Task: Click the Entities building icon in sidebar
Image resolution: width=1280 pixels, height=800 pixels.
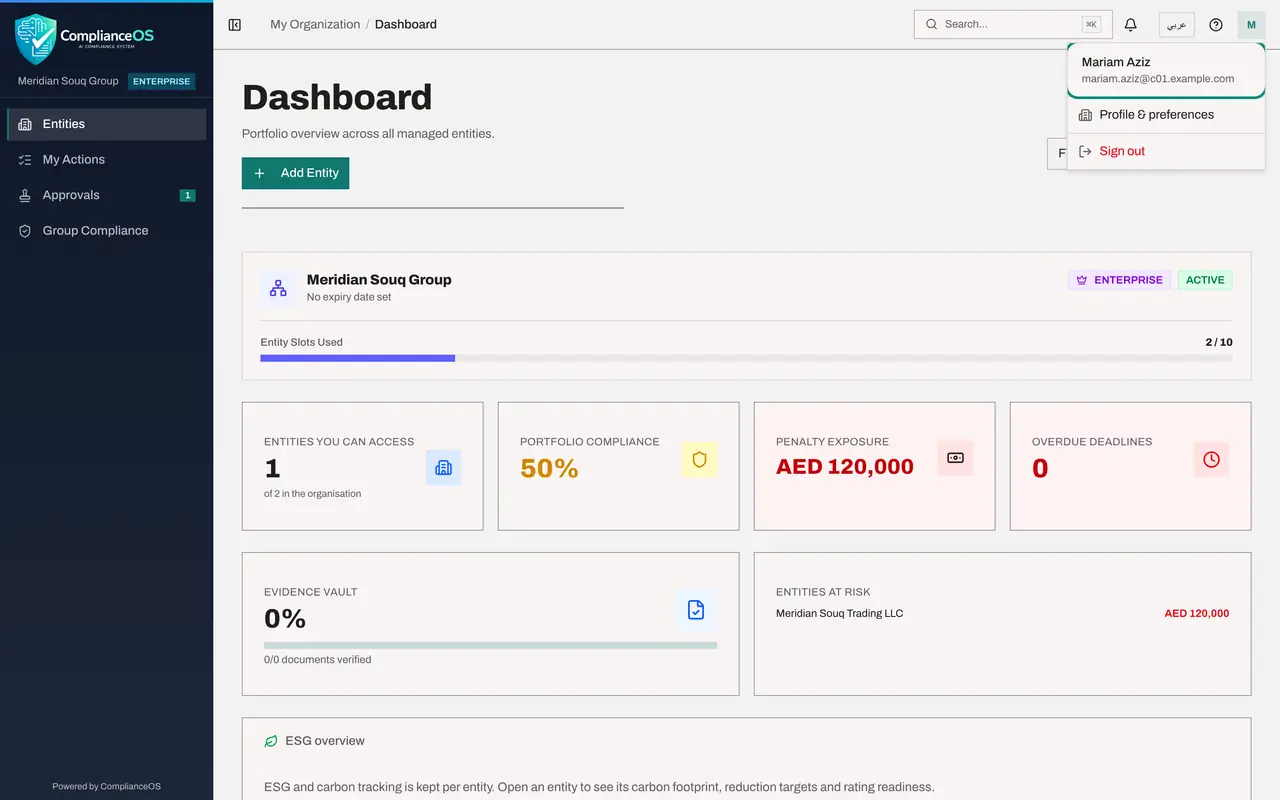Action: tap(25, 124)
